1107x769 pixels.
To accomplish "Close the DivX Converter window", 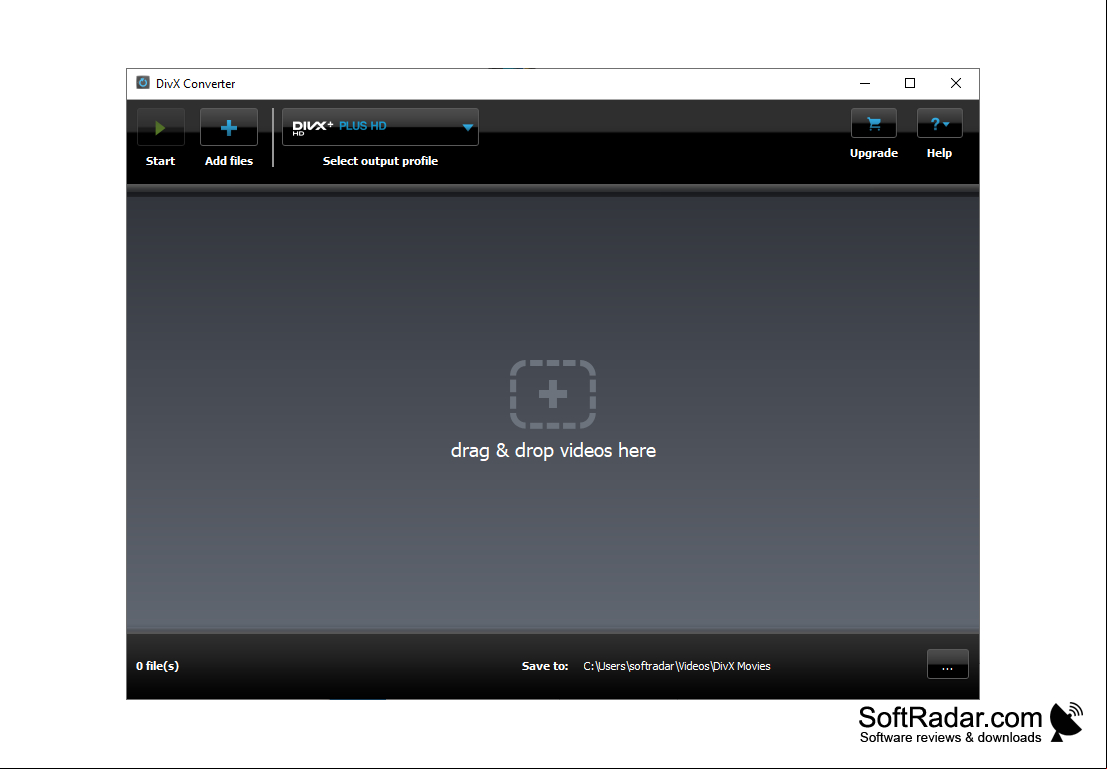I will point(956,83).
